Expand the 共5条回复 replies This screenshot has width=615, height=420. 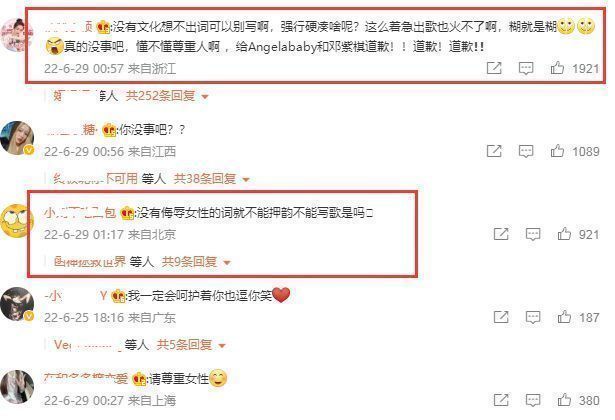click(191, 345)
